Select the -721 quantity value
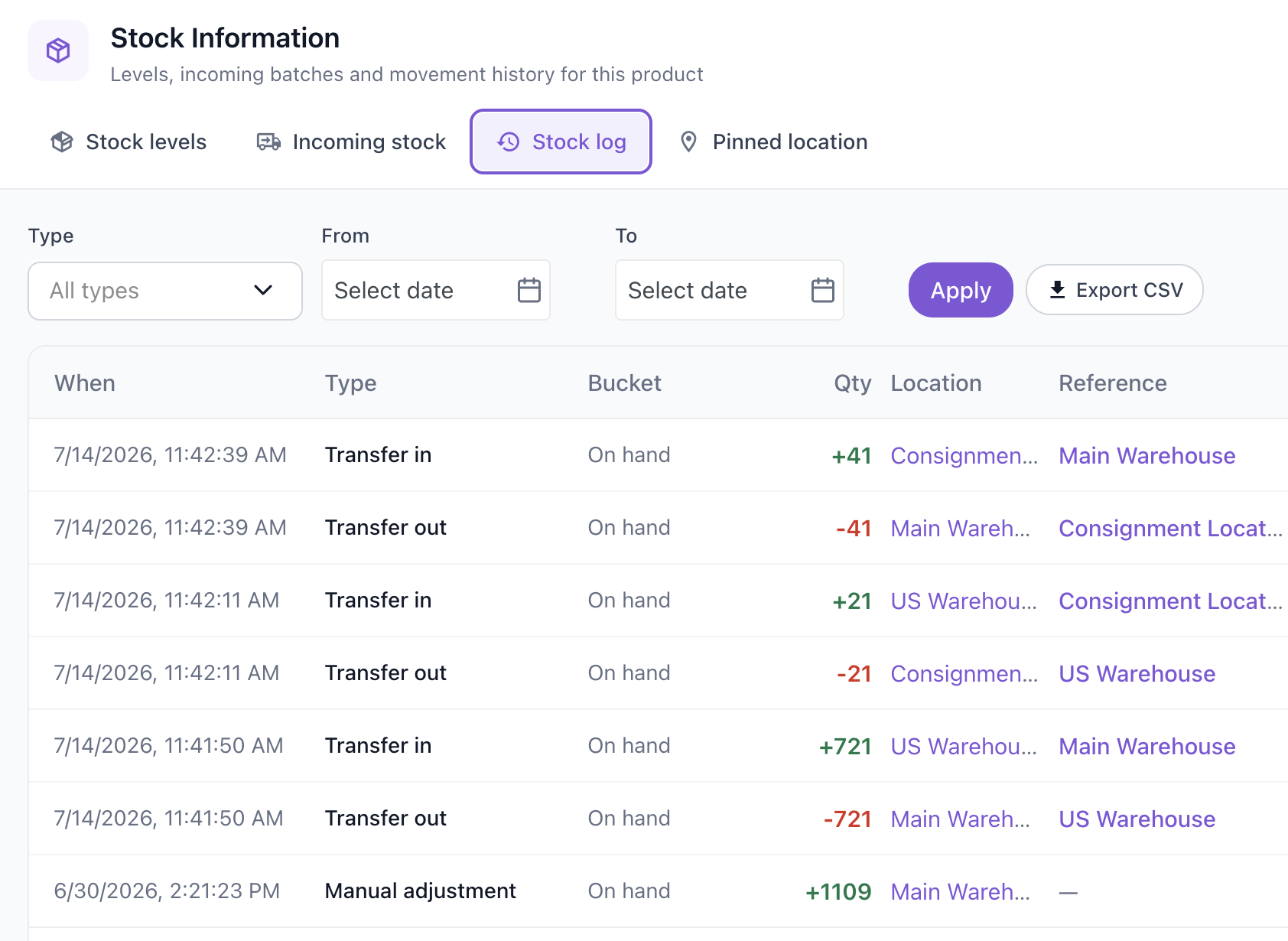The image size is (1288, 941). click(847, 819)
